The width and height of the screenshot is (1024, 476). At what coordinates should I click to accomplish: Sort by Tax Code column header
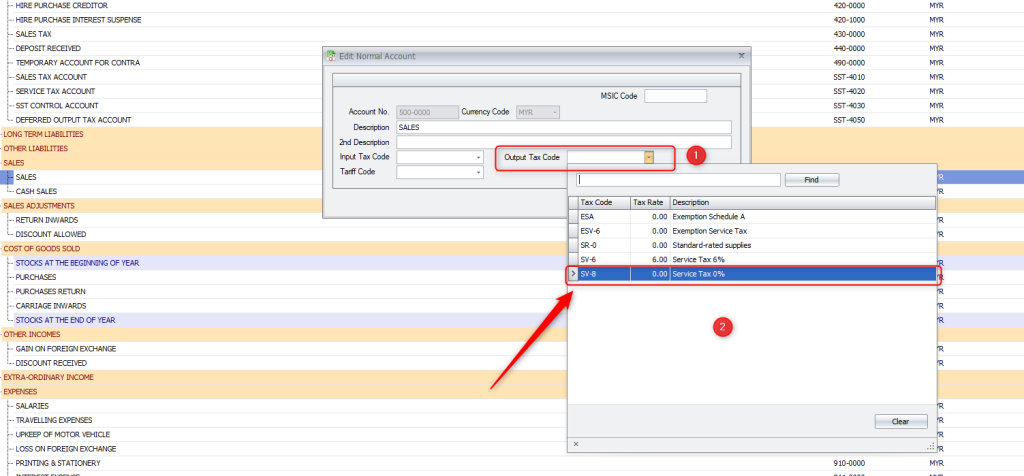pyautogui.click(x=603, y=202)
